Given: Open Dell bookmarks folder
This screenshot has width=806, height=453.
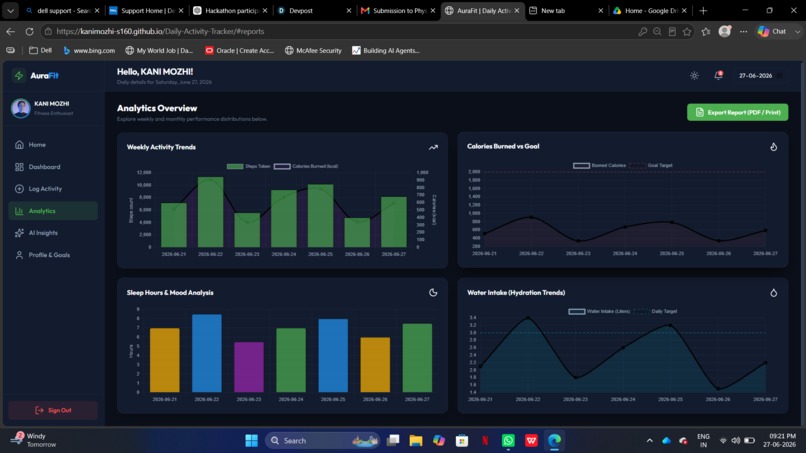Looking at the screenshot, I should tap(40, 50).
